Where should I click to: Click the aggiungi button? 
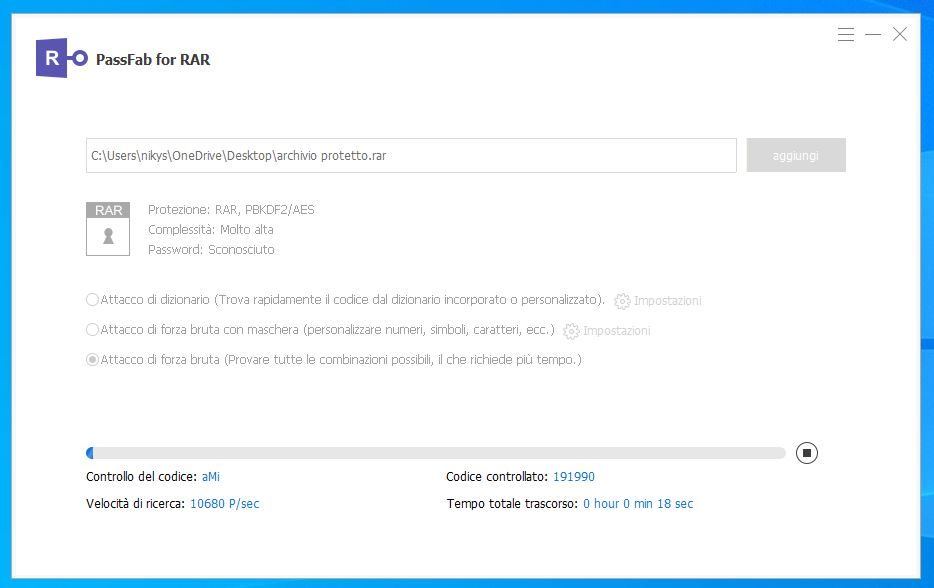796,155
